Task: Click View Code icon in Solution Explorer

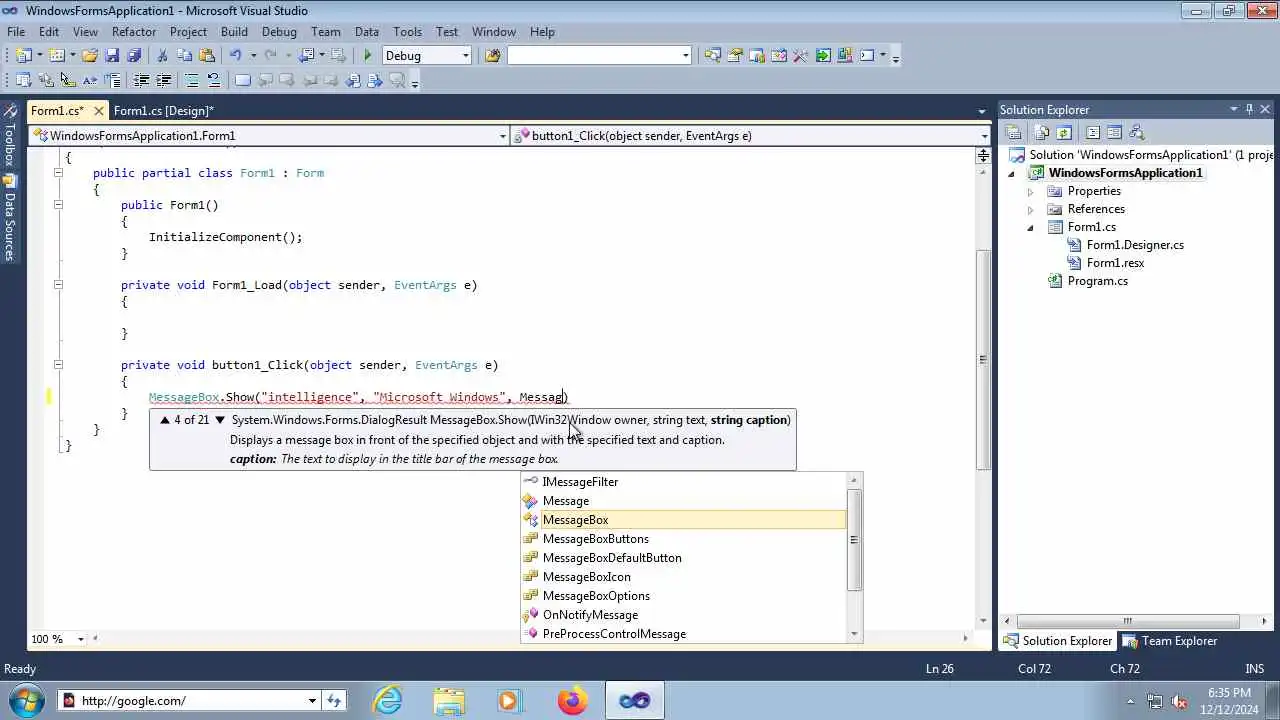Action: tap(1092, 132)
